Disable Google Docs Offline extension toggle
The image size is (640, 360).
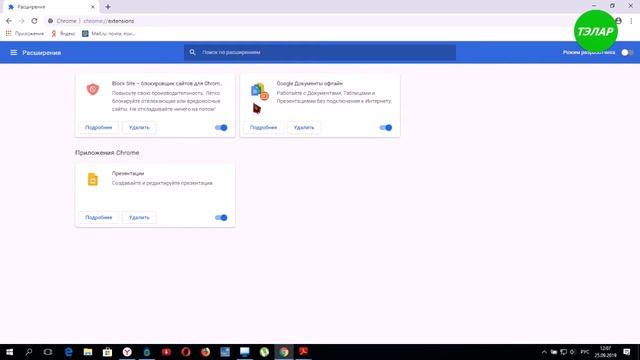386,128
